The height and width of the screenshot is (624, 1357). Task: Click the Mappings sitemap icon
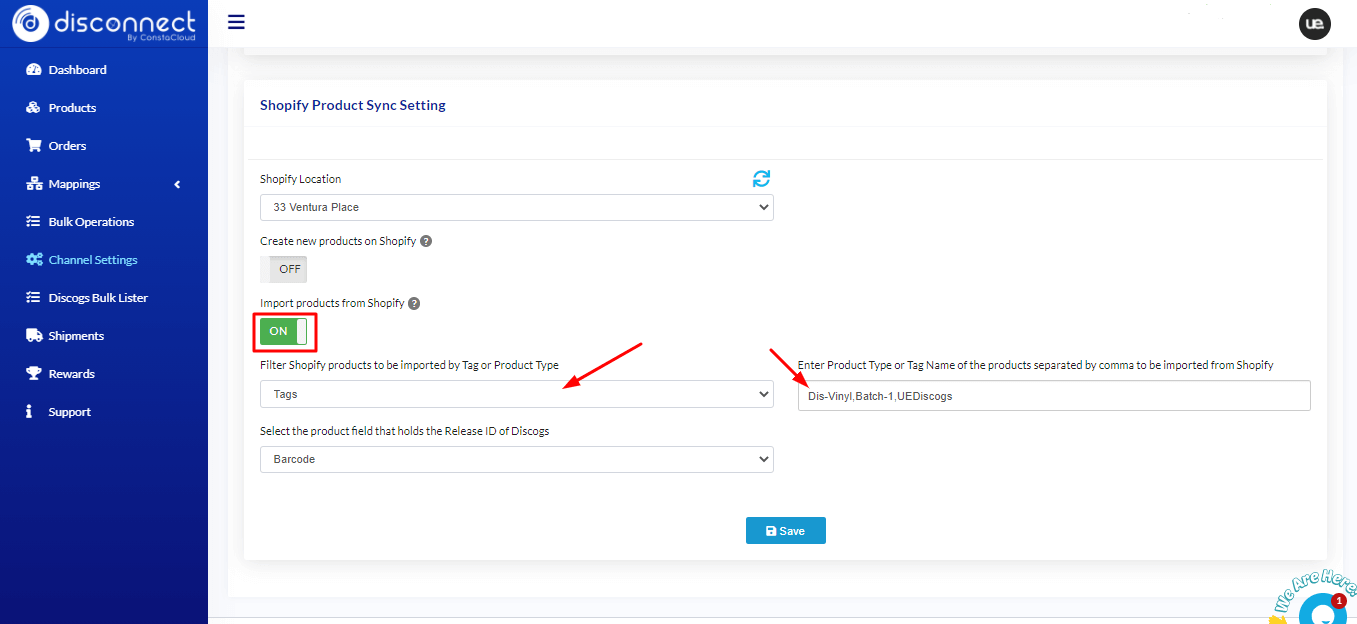(33, 184)
